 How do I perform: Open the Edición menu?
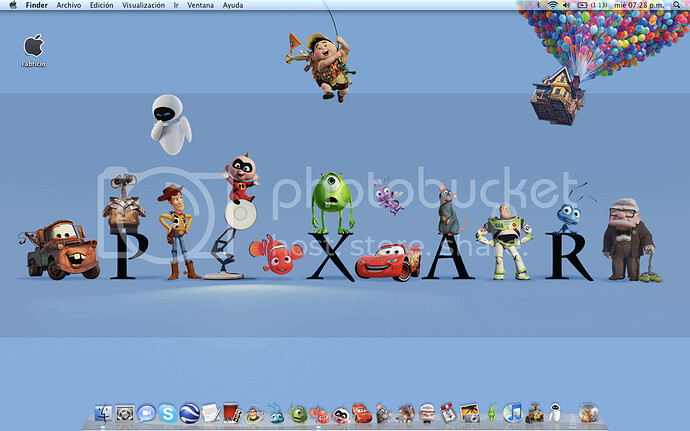tap(101, 5)
